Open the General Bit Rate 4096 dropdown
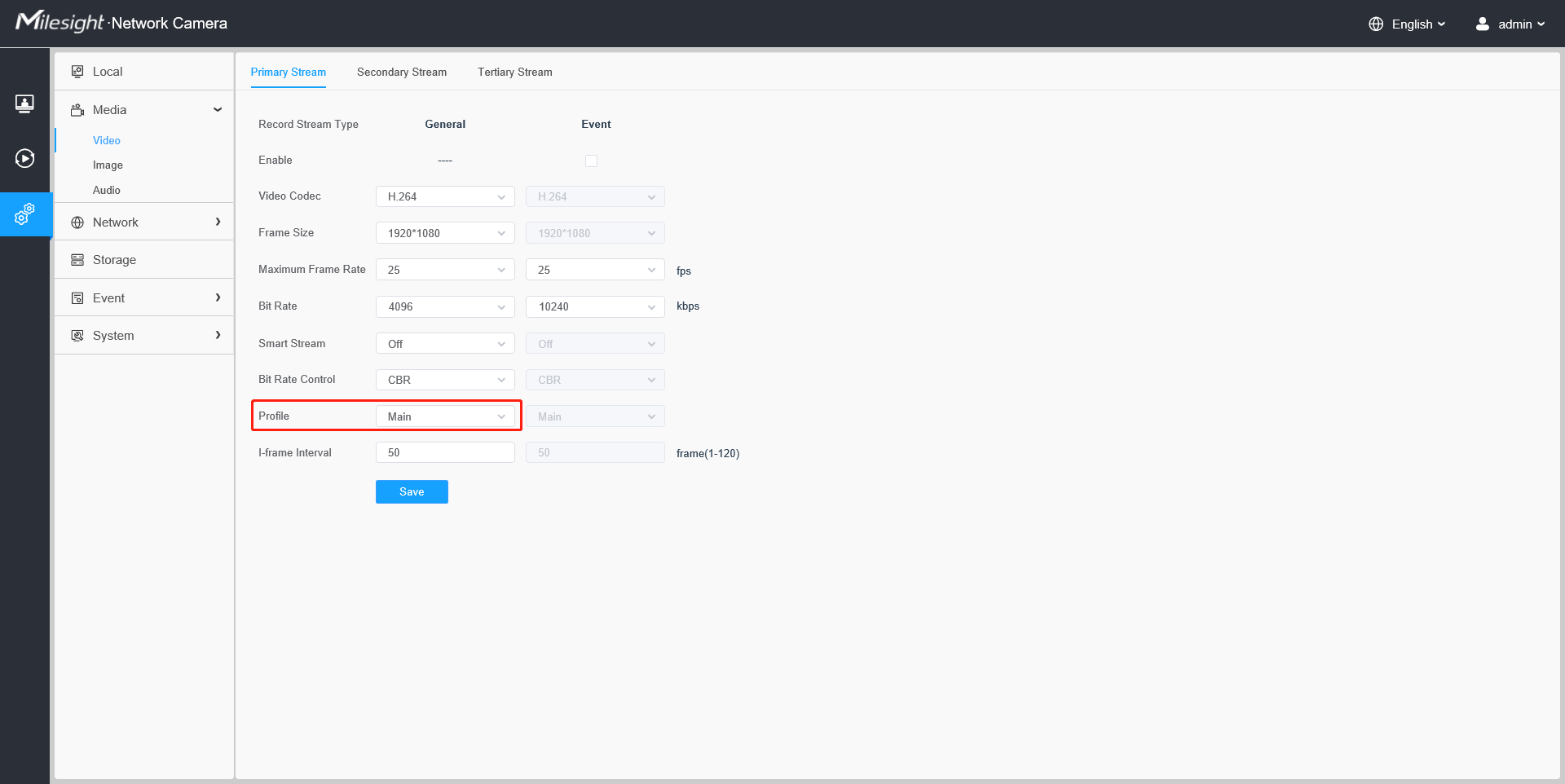The width and height of the screenshot is (1565, 784). click(445, 306)
